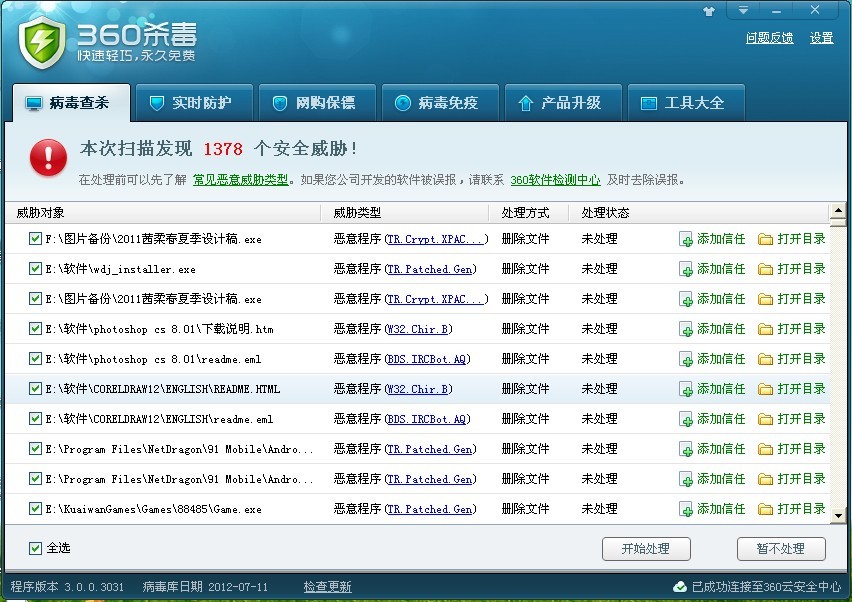
Task: Switch to the 实时防护 tab
Action: click(x=194, y=103)
